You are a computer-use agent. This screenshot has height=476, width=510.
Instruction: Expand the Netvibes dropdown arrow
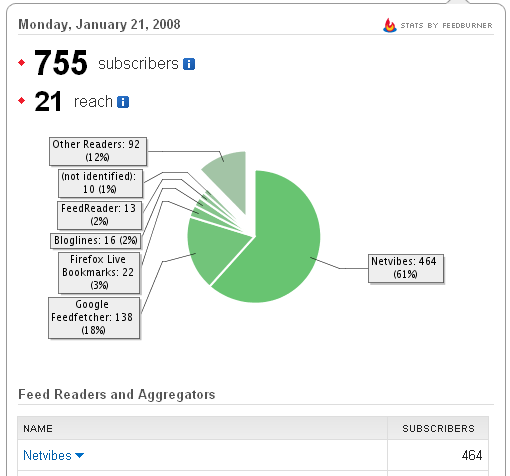click(80, 455)
